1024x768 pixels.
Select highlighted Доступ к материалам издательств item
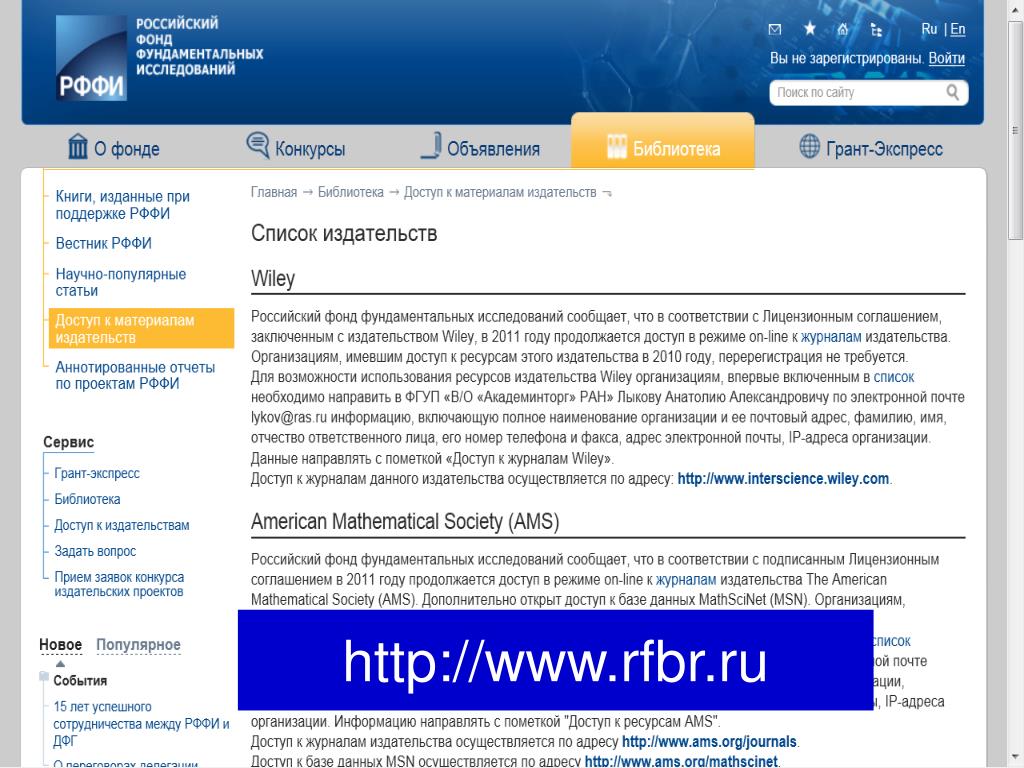[141, 328]
